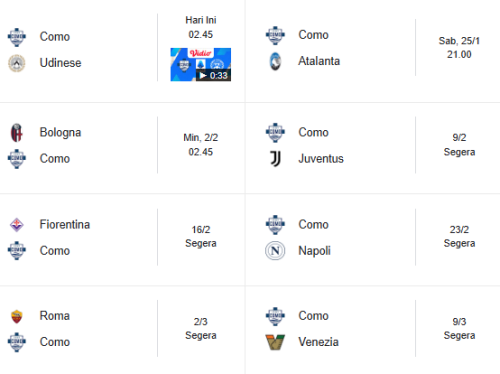The width and height of the screenshot is (500, 374).
Task: Click the Napoli N logo
Action: [275, 251]
